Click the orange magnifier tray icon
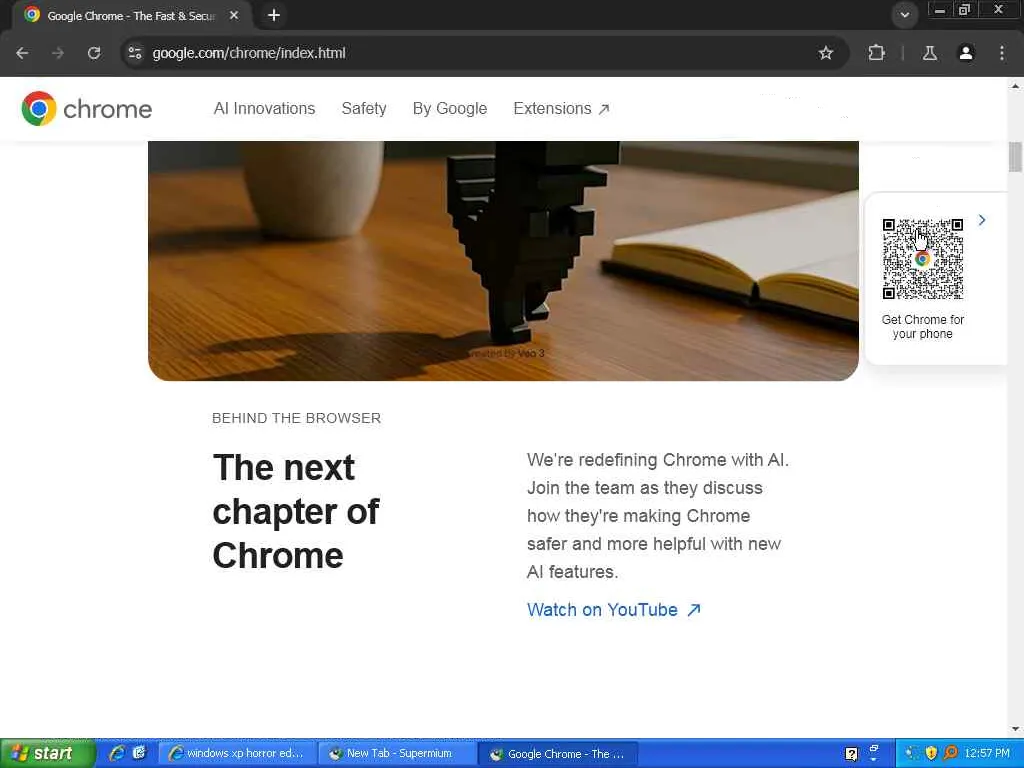The image size is (1024, 768). [x=950, y=753]
